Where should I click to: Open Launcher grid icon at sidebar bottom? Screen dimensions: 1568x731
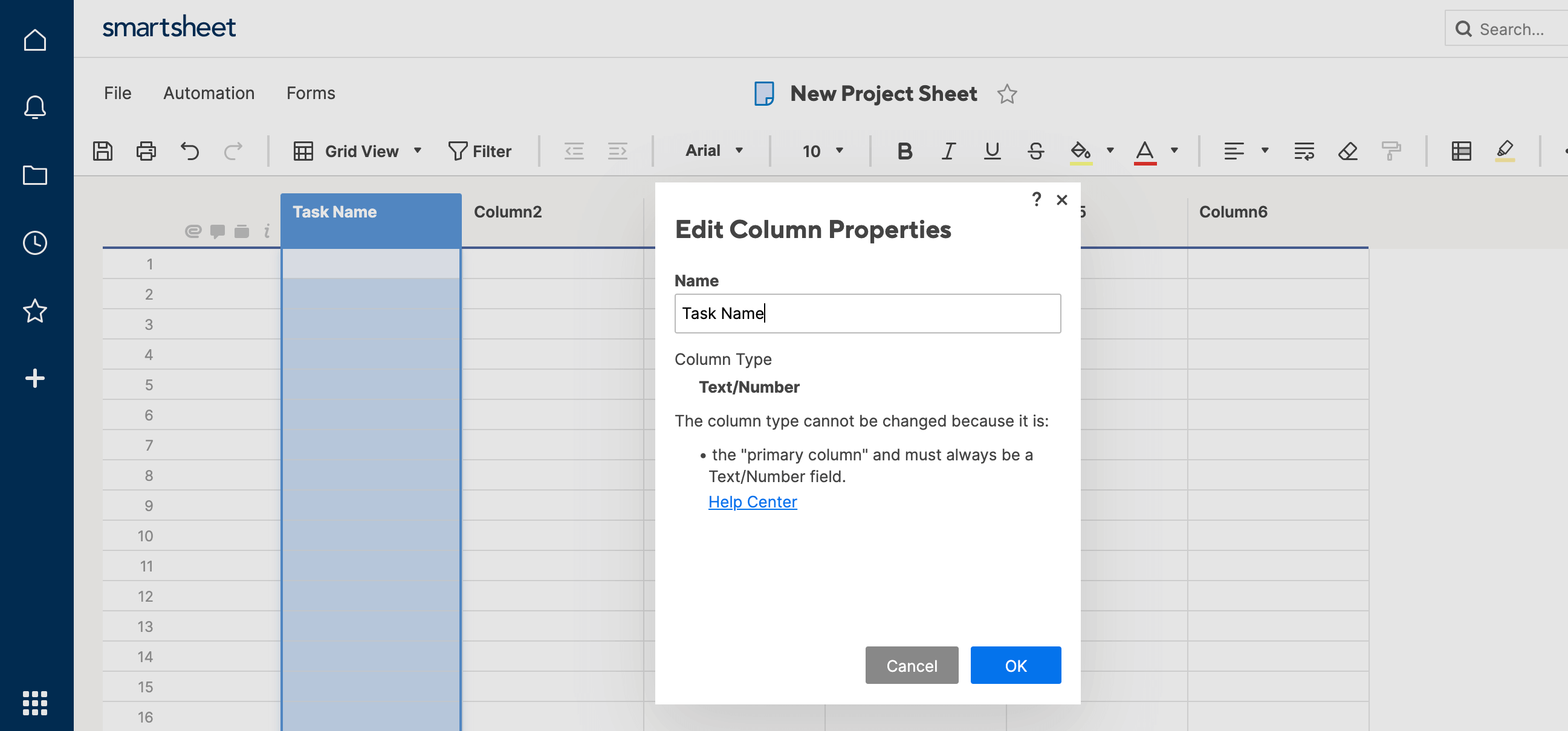pyautogui.click(x=34, y=703)
